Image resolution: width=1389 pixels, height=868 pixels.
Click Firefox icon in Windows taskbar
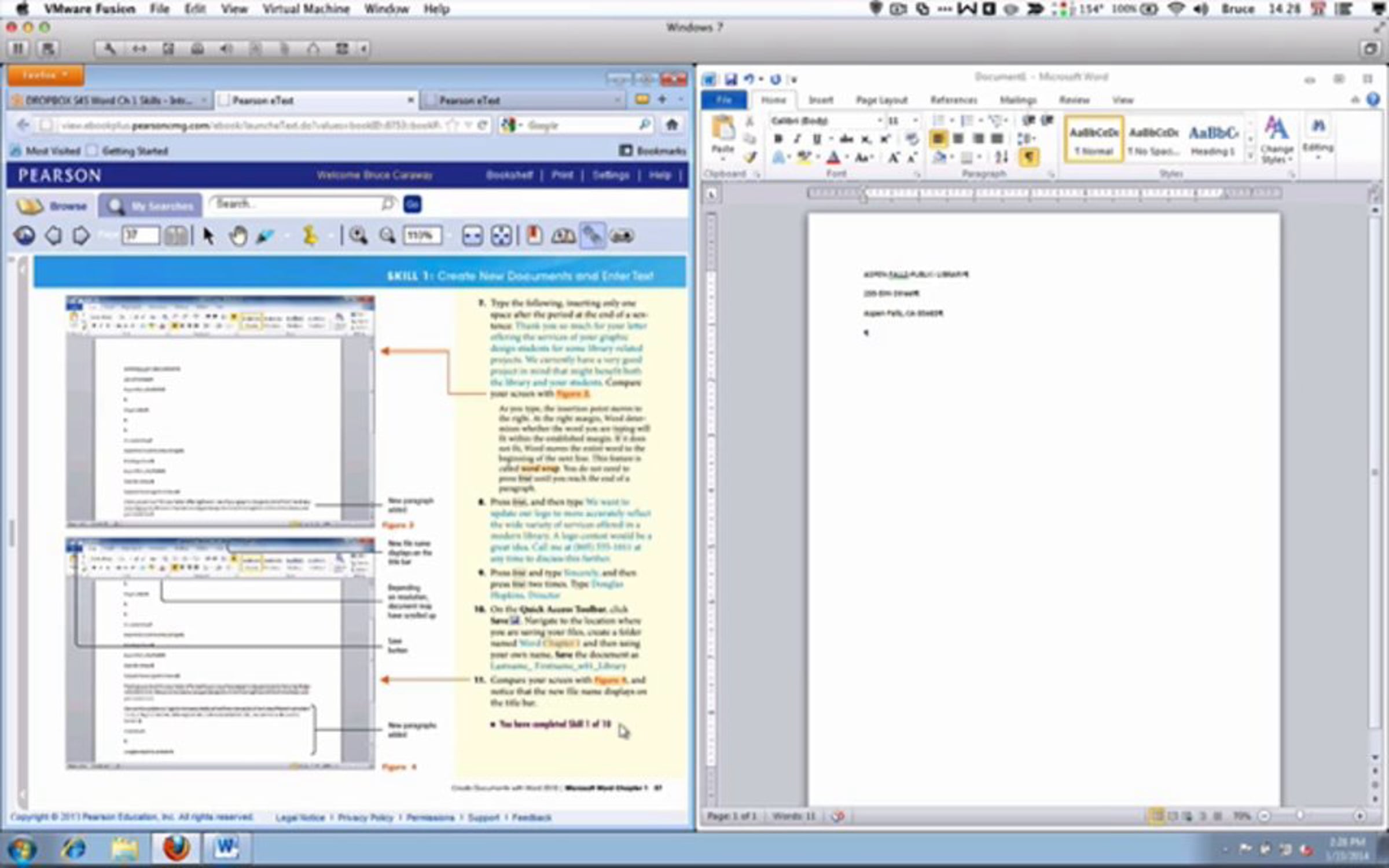tap(176, 848)
